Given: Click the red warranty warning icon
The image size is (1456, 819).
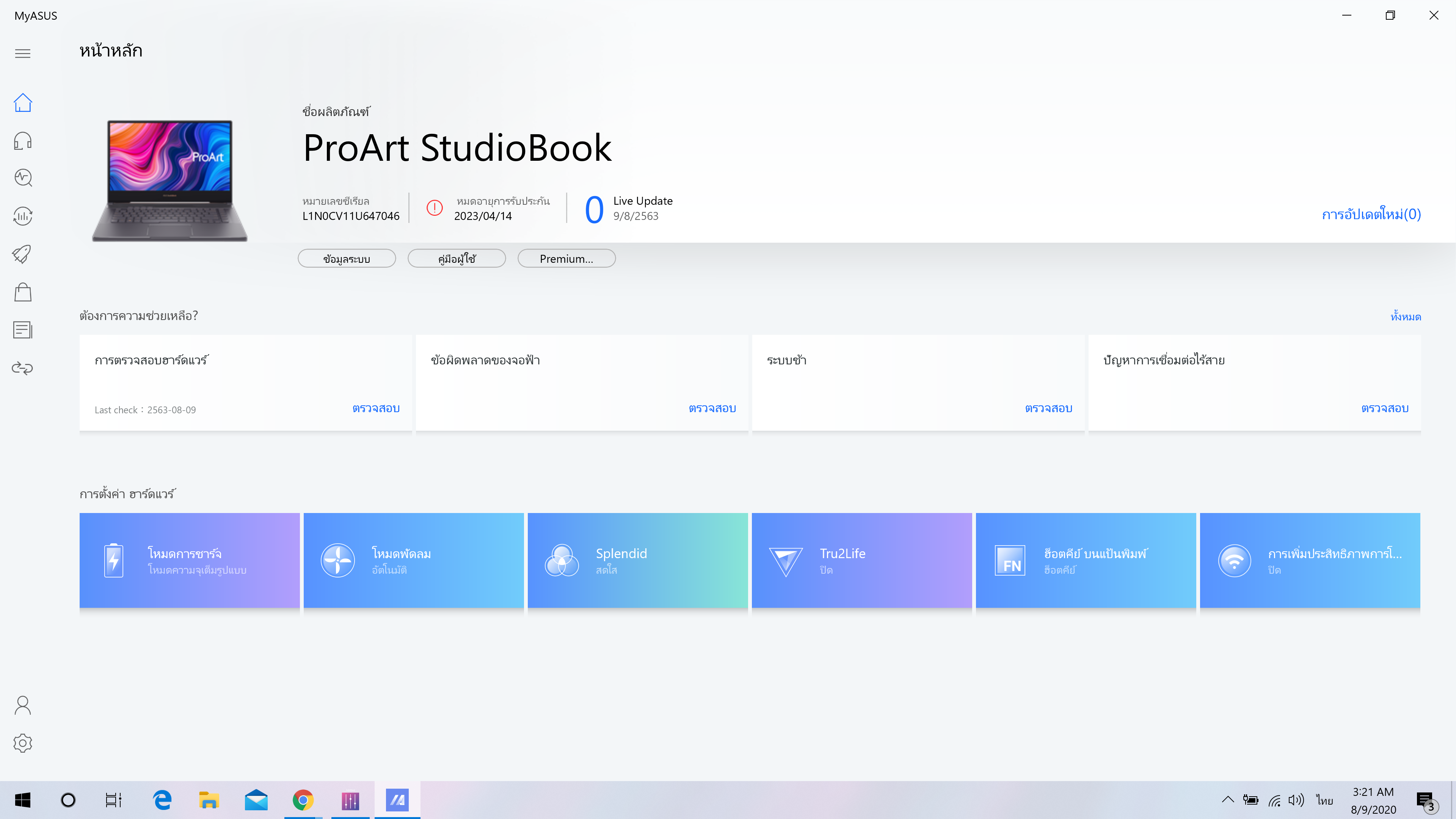Looking at the screenshot, I should [x=434, y=208].
